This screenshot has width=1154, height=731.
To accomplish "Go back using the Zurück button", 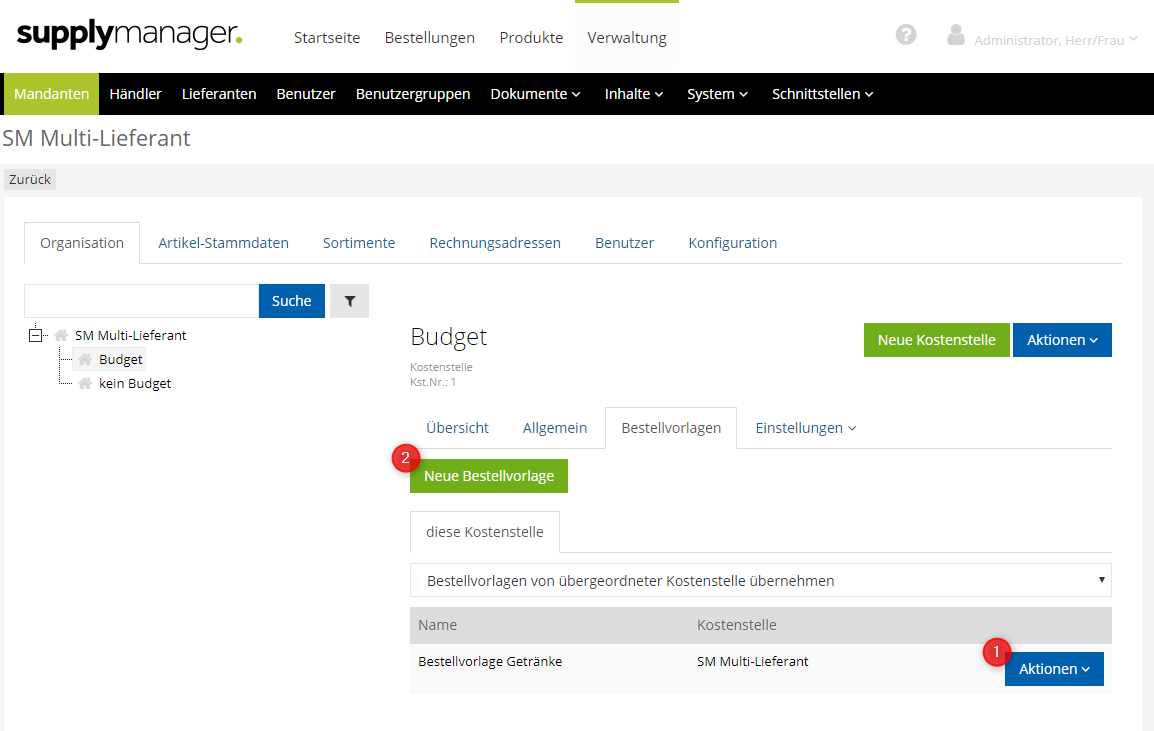I will [x=30, y=180].
